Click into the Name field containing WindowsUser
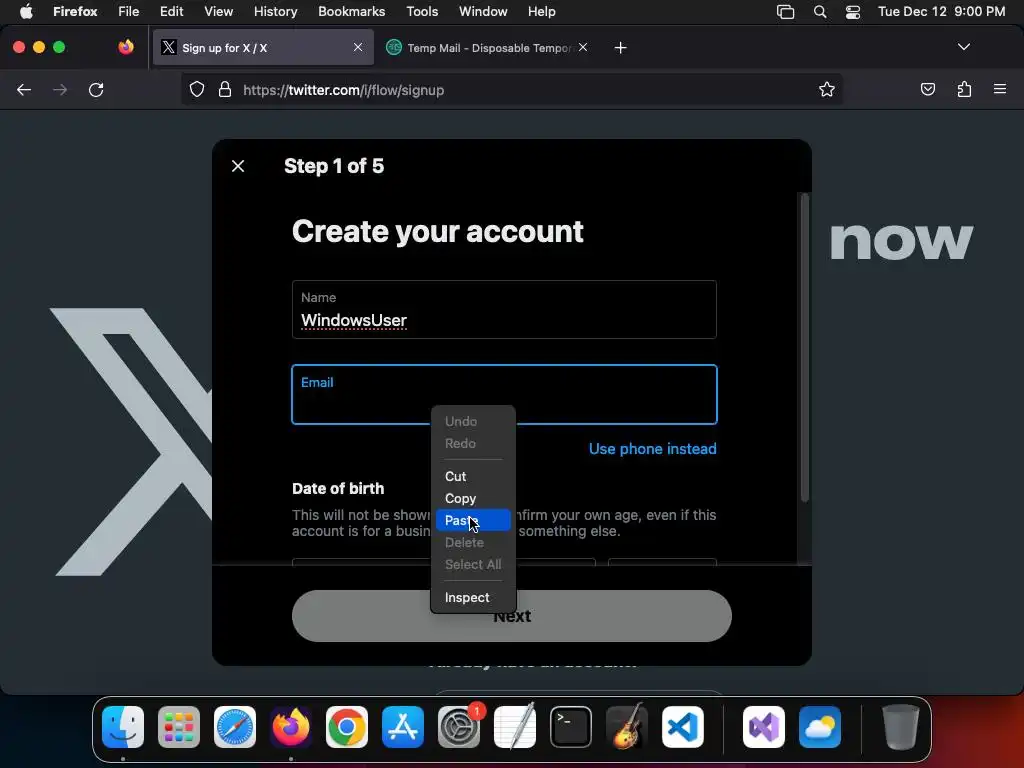1024x768 pixels. (x=504, y=310)
